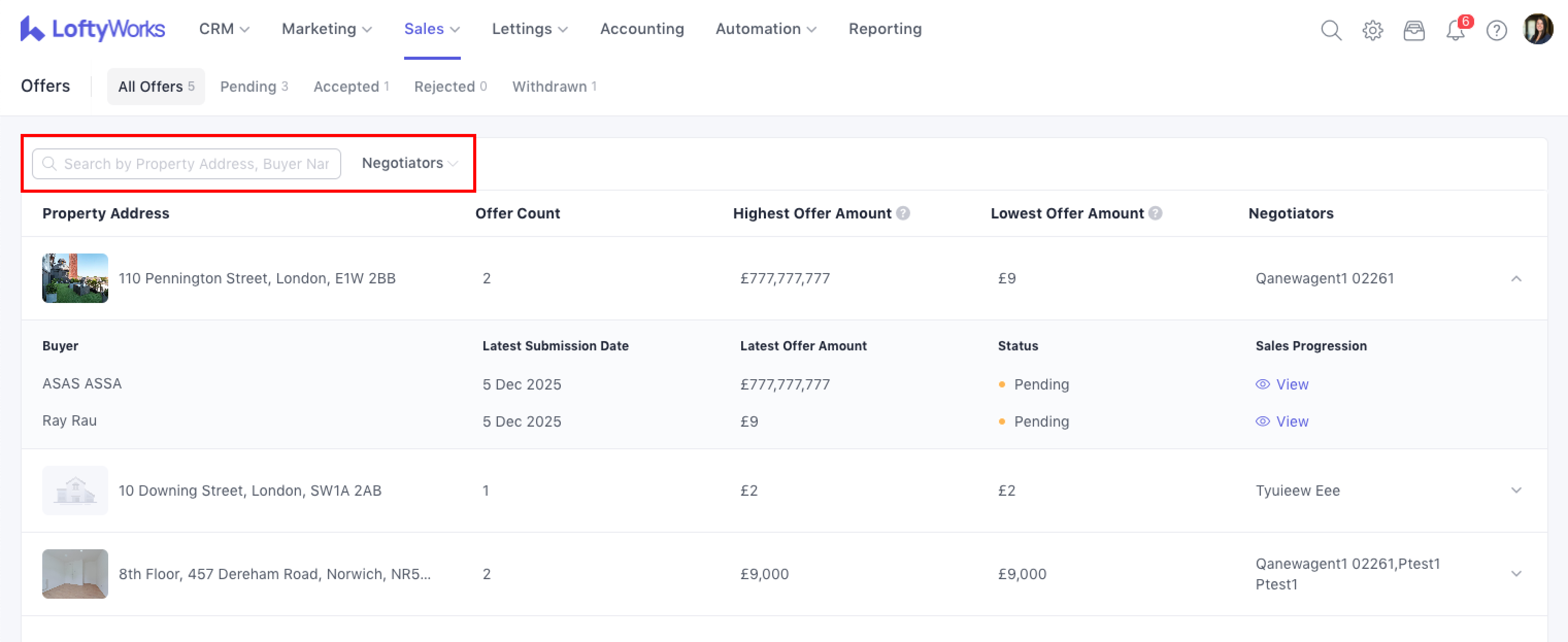Expand the 457 Dereham Road row

pyautogui.click(x=1515, y=574)
